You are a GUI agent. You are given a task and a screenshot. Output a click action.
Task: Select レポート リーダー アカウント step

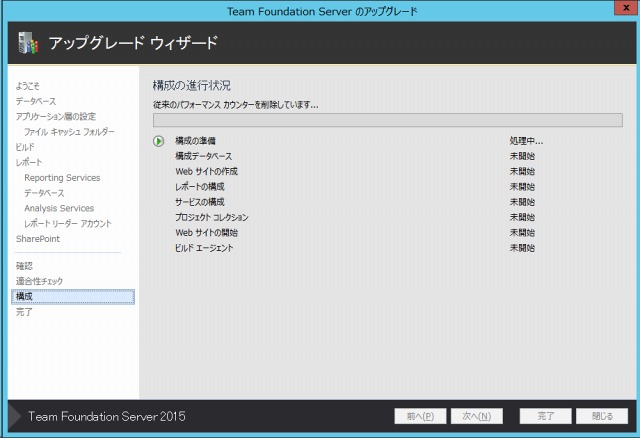point(67,224)
